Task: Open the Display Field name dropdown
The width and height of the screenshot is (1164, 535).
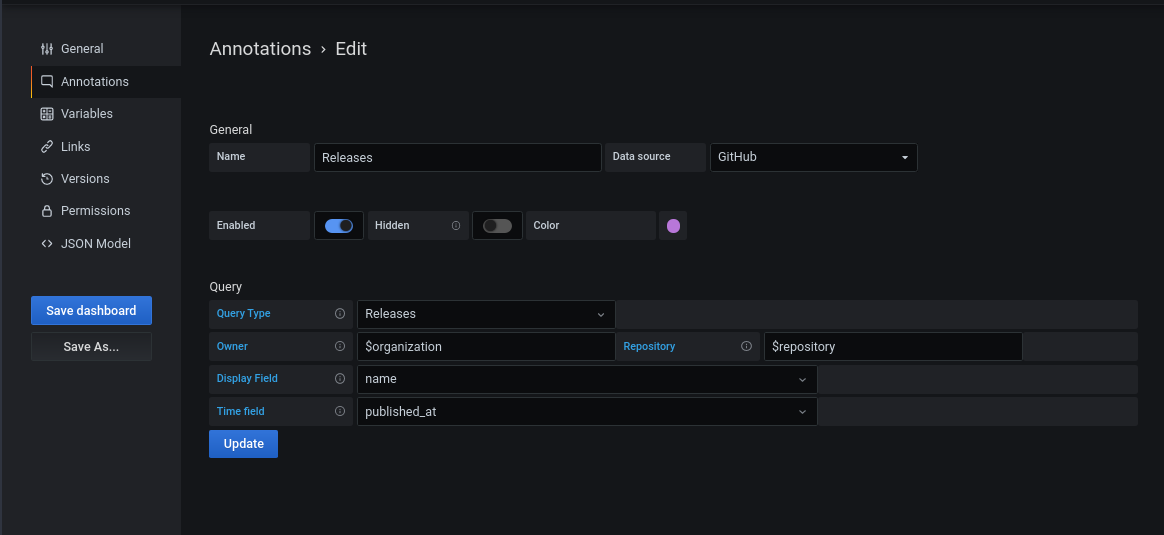Action: [587, 379]
